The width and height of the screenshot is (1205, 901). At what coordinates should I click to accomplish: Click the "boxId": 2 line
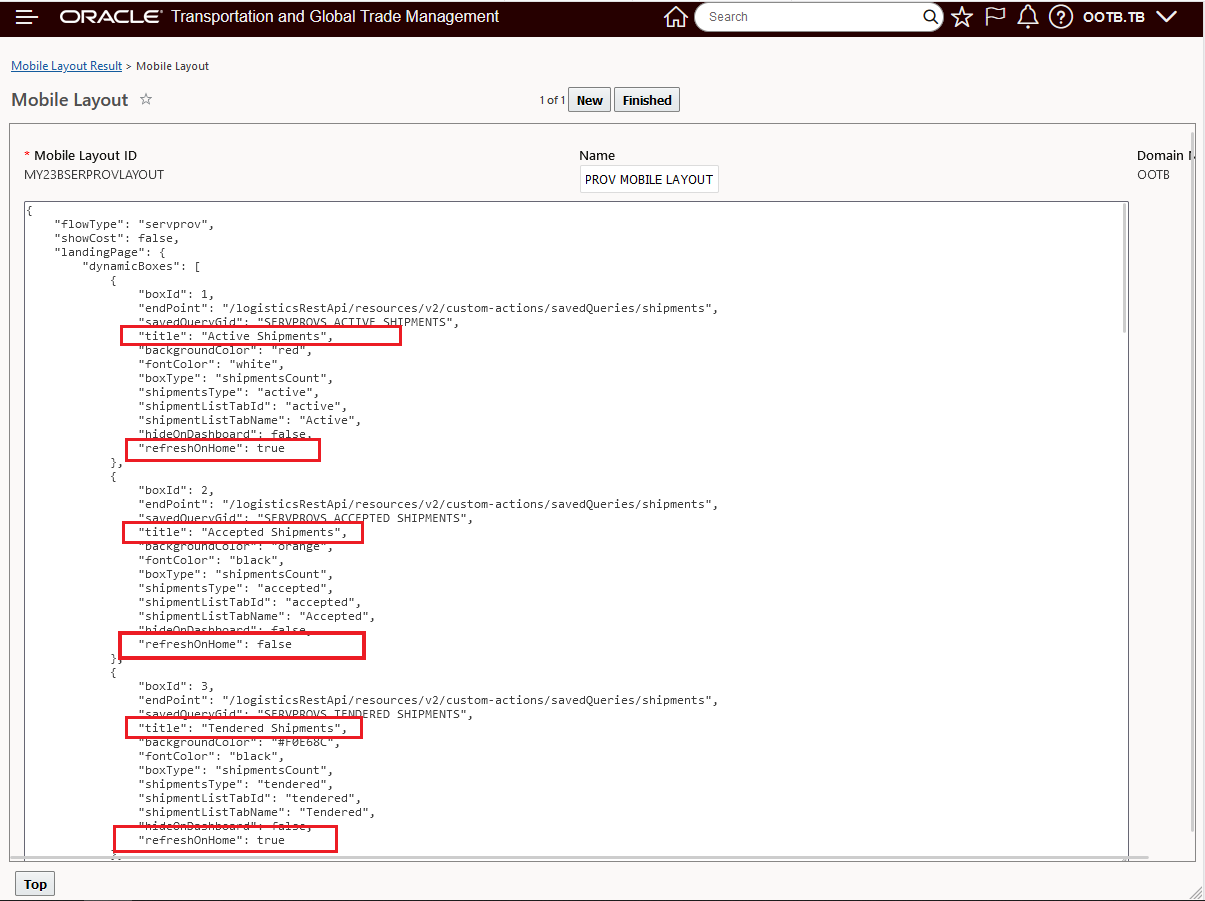[x=177, y=490]
